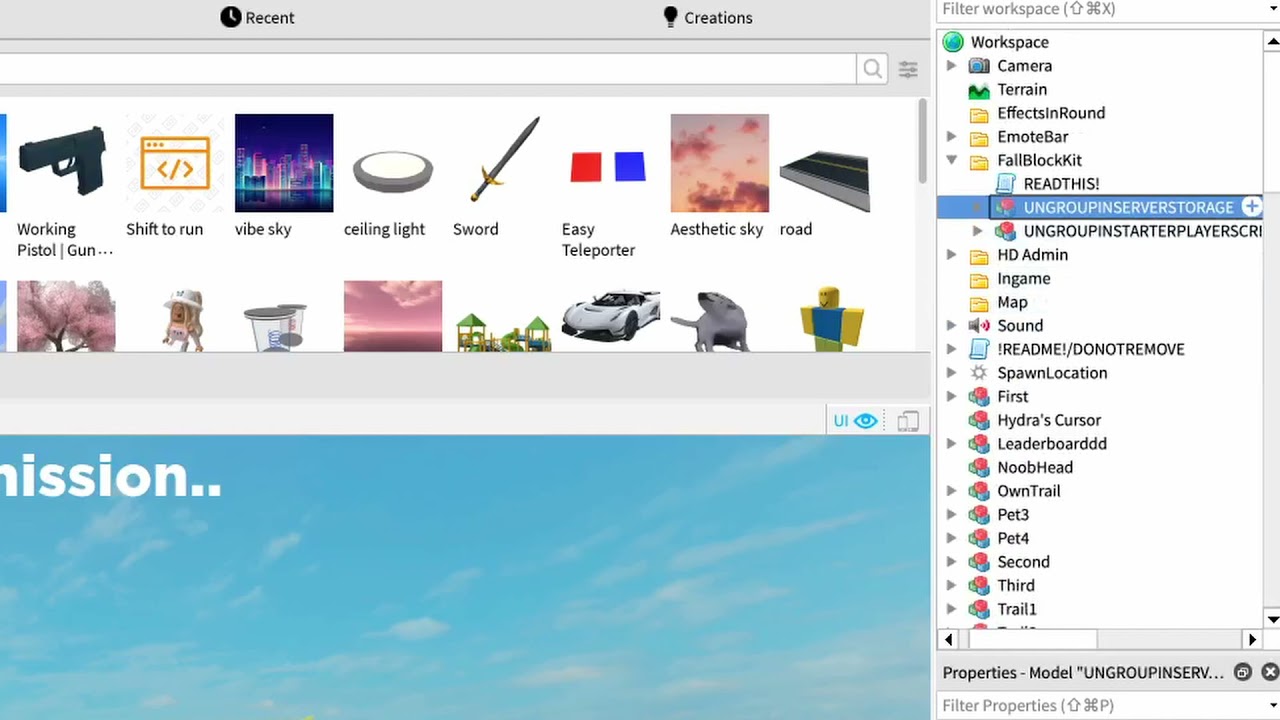The height and width of the screenshot is (720, 1280).
Task: Select the Trail1 model icon
Action: [x=979, y=609]
